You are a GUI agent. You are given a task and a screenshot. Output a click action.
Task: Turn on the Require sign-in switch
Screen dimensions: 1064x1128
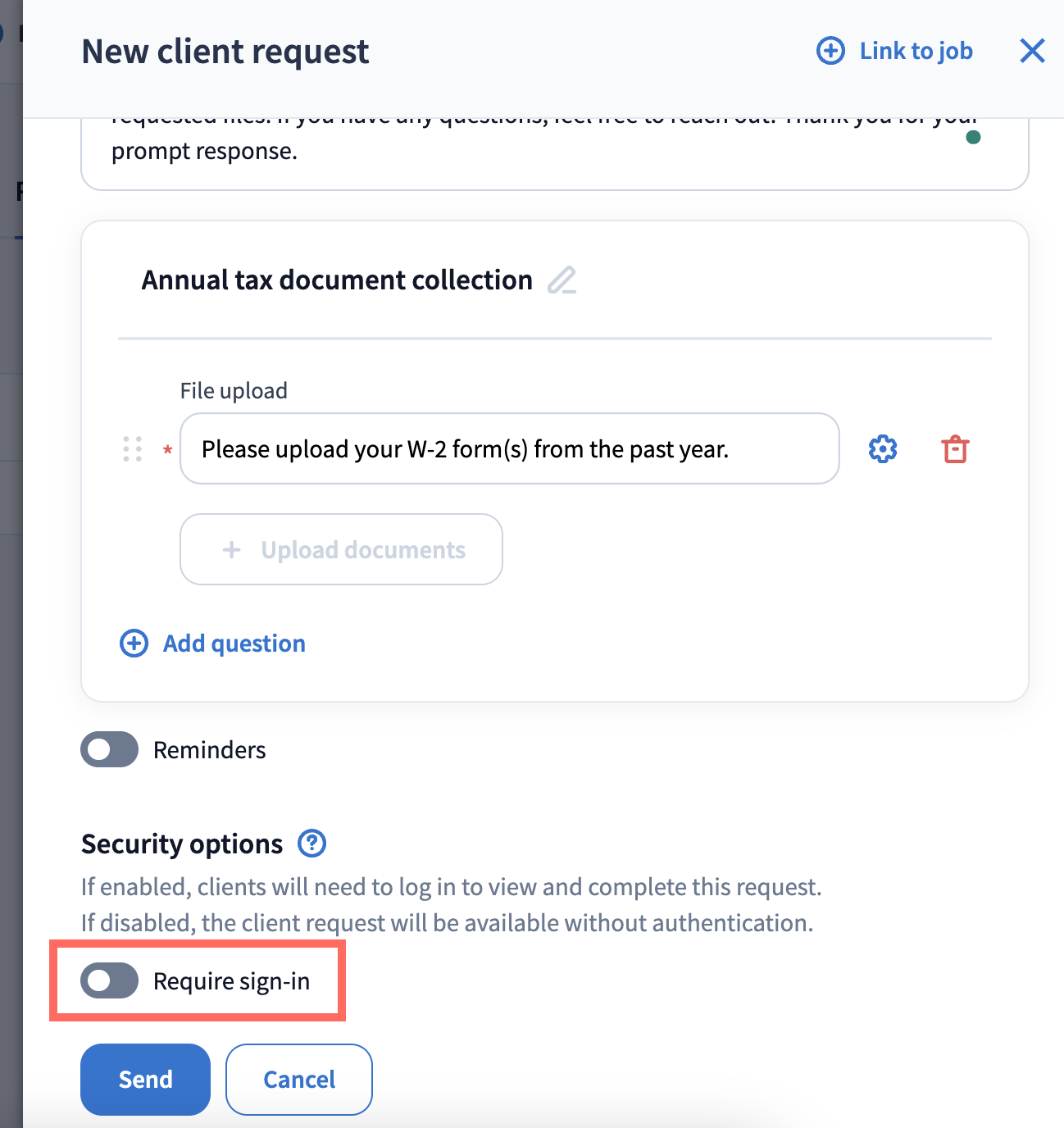109,980
